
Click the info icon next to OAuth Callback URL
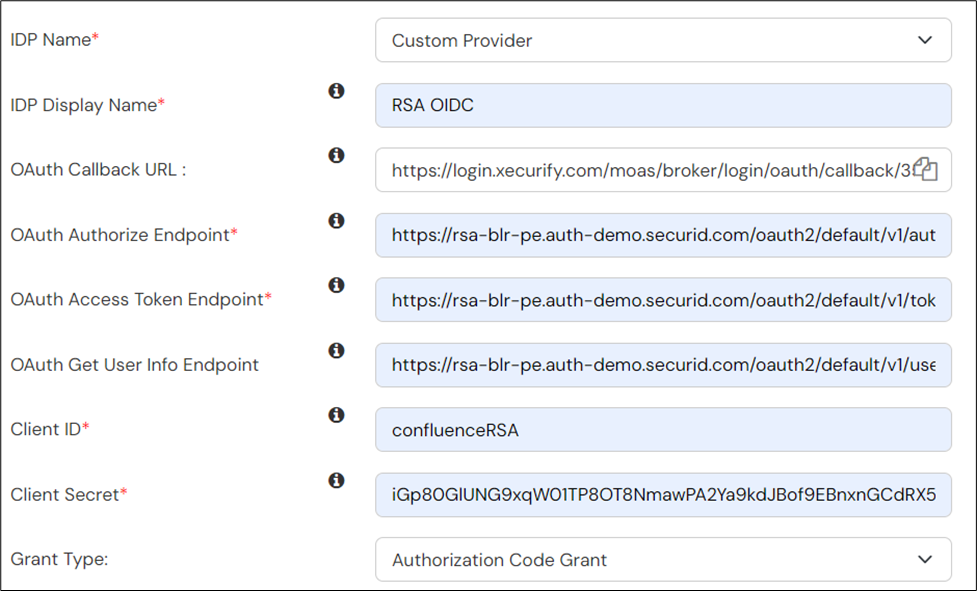(x=336, y=156)
